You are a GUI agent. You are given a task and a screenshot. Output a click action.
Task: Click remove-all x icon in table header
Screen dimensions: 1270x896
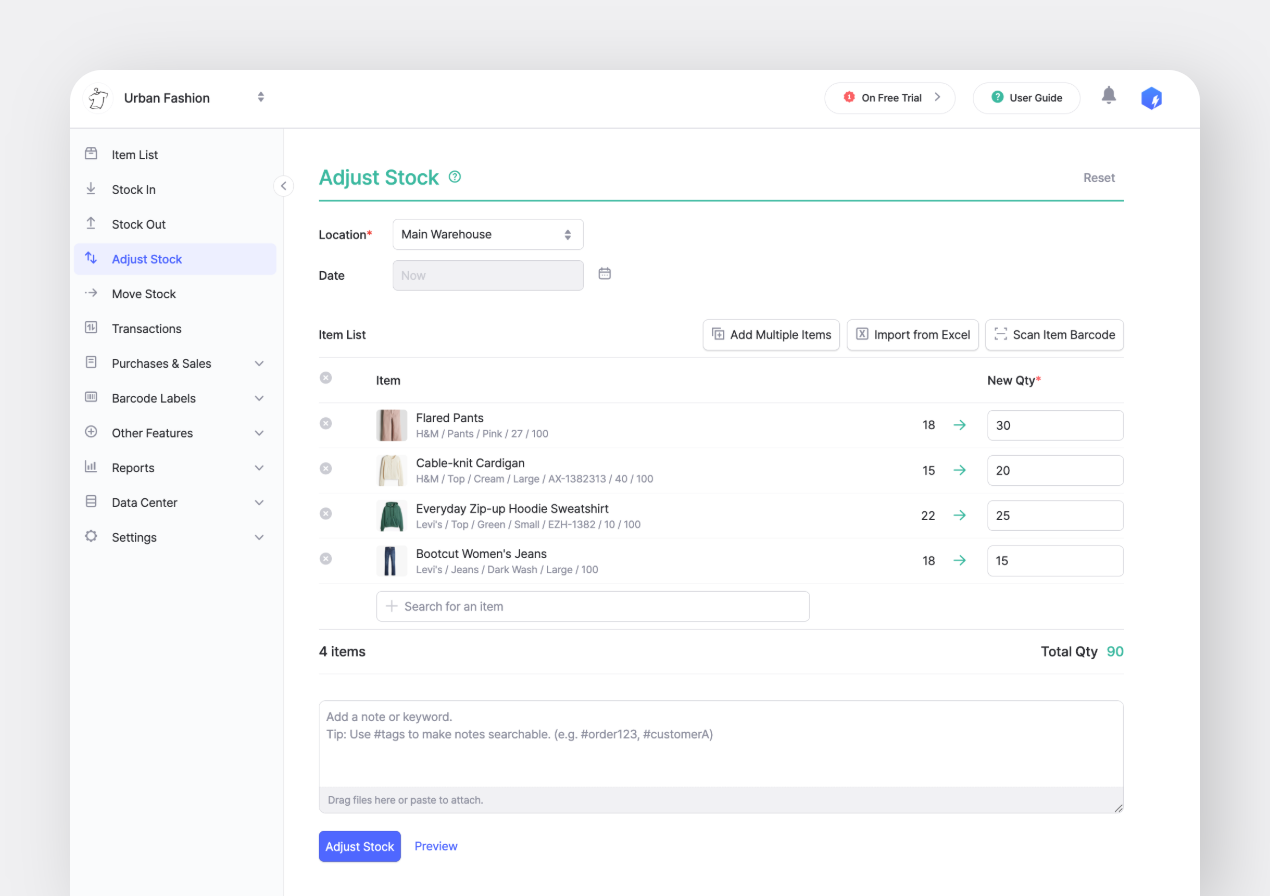point(325,378)
